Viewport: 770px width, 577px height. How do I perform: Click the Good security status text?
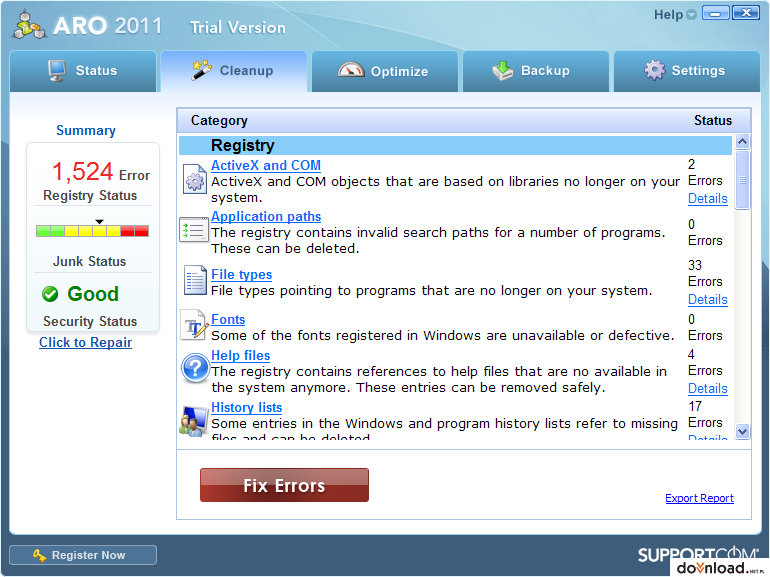(x=93, y=294)
